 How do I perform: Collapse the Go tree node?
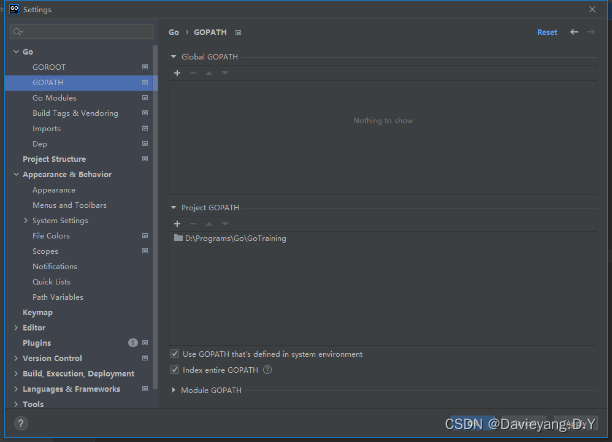(16, 52)
